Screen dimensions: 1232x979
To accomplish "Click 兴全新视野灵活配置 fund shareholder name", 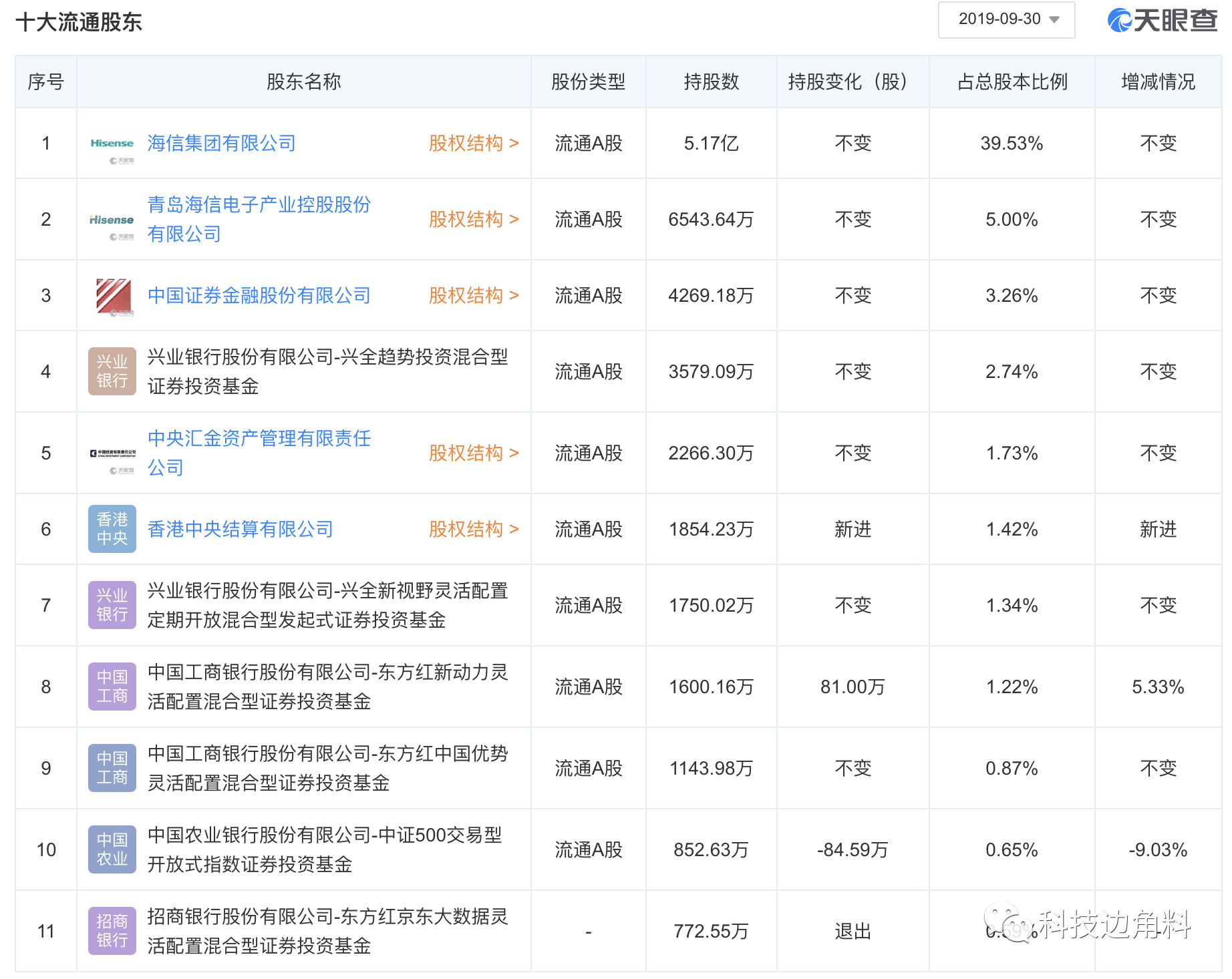I will (x=328, y=605).
